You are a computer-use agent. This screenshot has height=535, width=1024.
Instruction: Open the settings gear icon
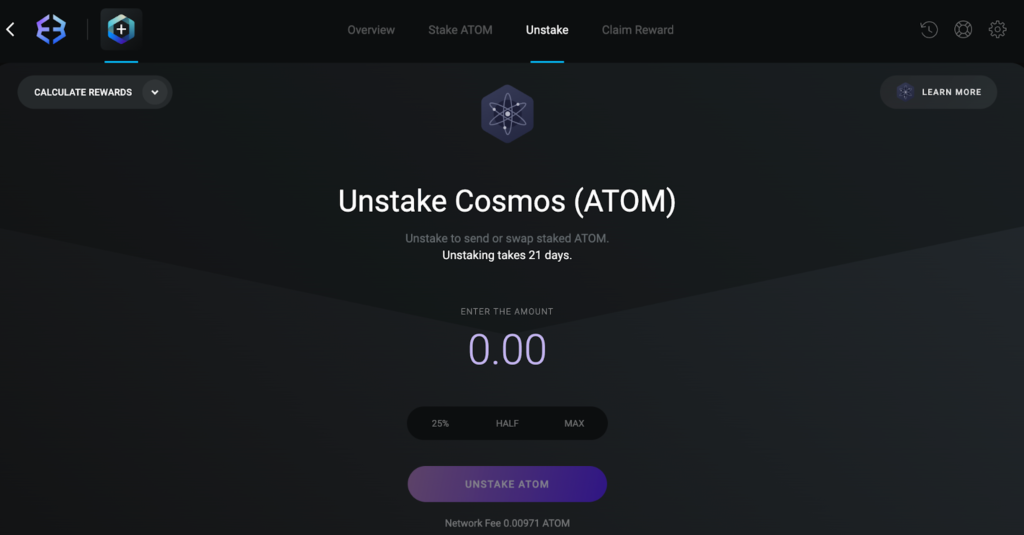click(x=997, y=29)
